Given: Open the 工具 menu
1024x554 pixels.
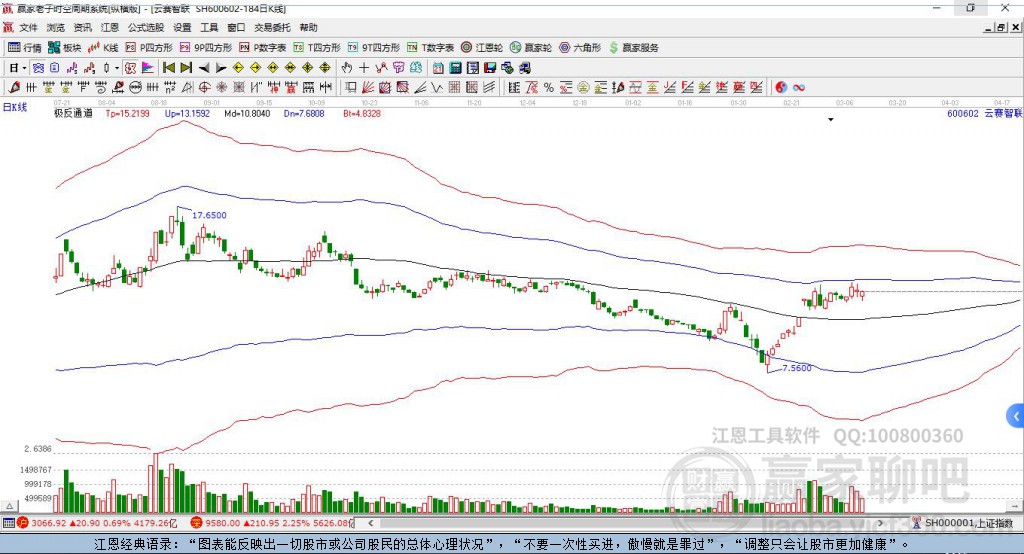Looking at the screenshot, I should 209,27.
